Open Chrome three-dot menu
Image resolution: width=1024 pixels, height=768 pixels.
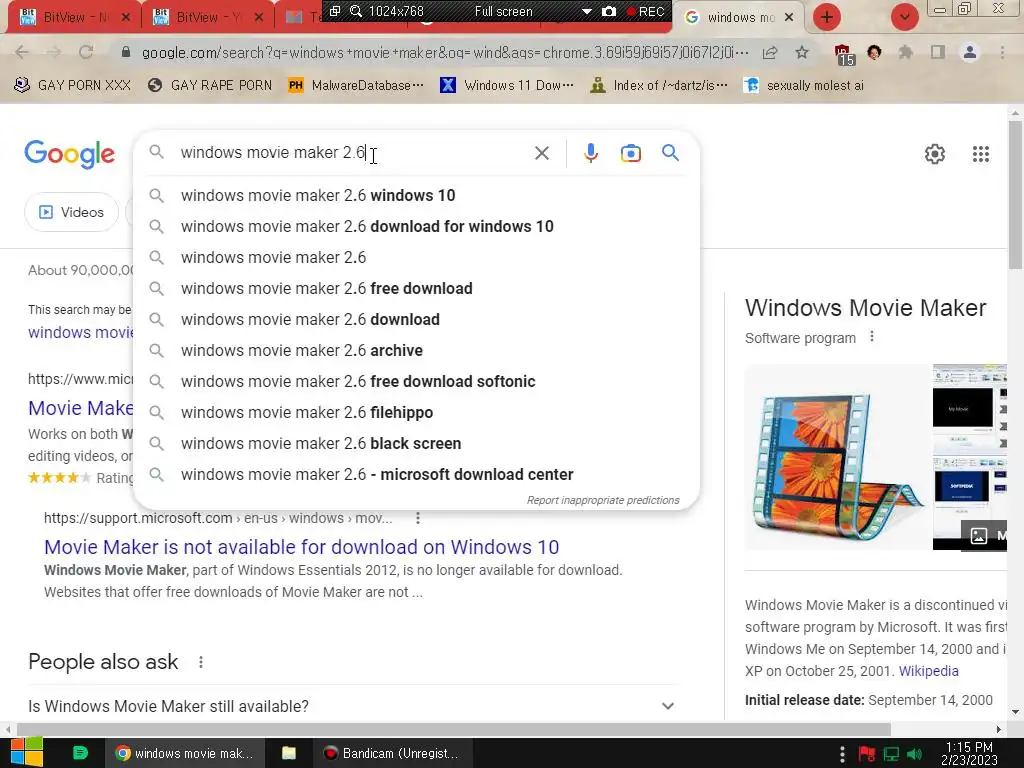pyautogui.click(x=1002, y=52)
